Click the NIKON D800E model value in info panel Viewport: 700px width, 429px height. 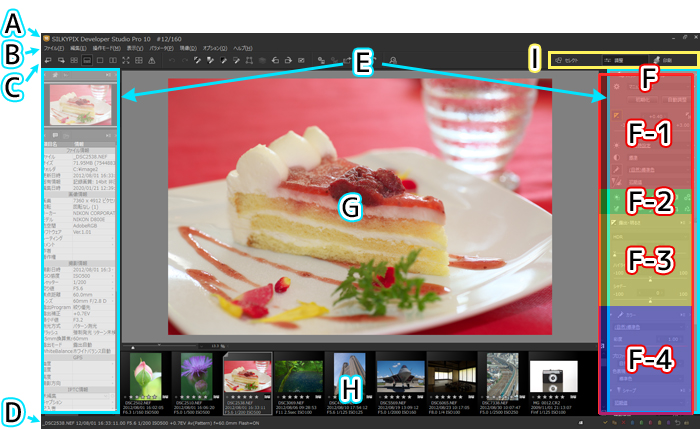pyautogui.click(x=89, y=220)
